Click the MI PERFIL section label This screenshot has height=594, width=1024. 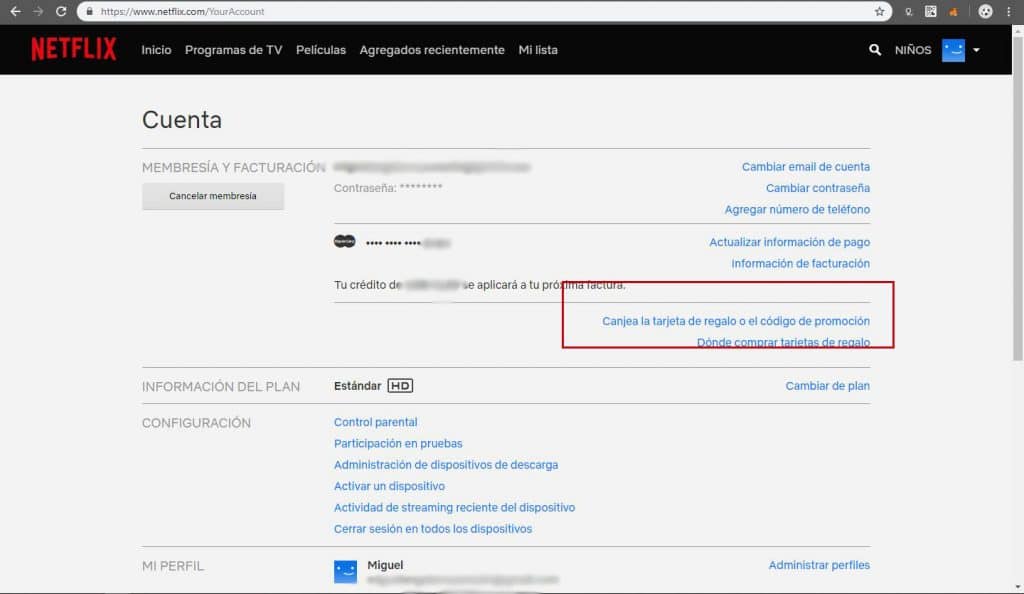(173, 566)
